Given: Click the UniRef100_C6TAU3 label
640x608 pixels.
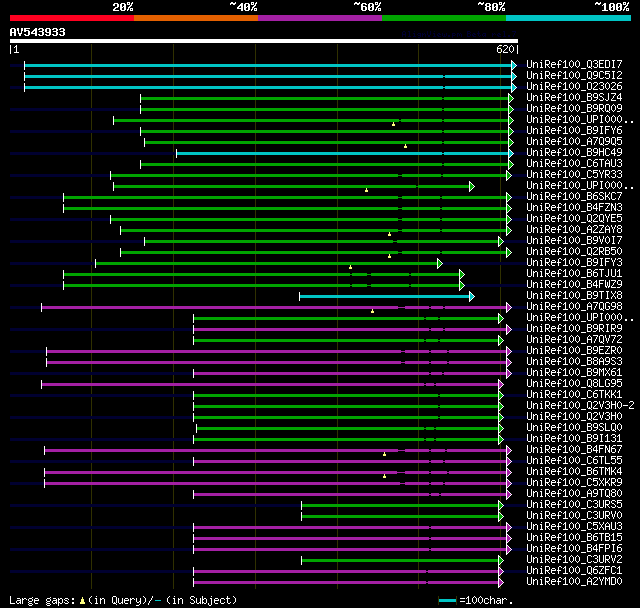Looking at the screenshot, I should point(574,164).
